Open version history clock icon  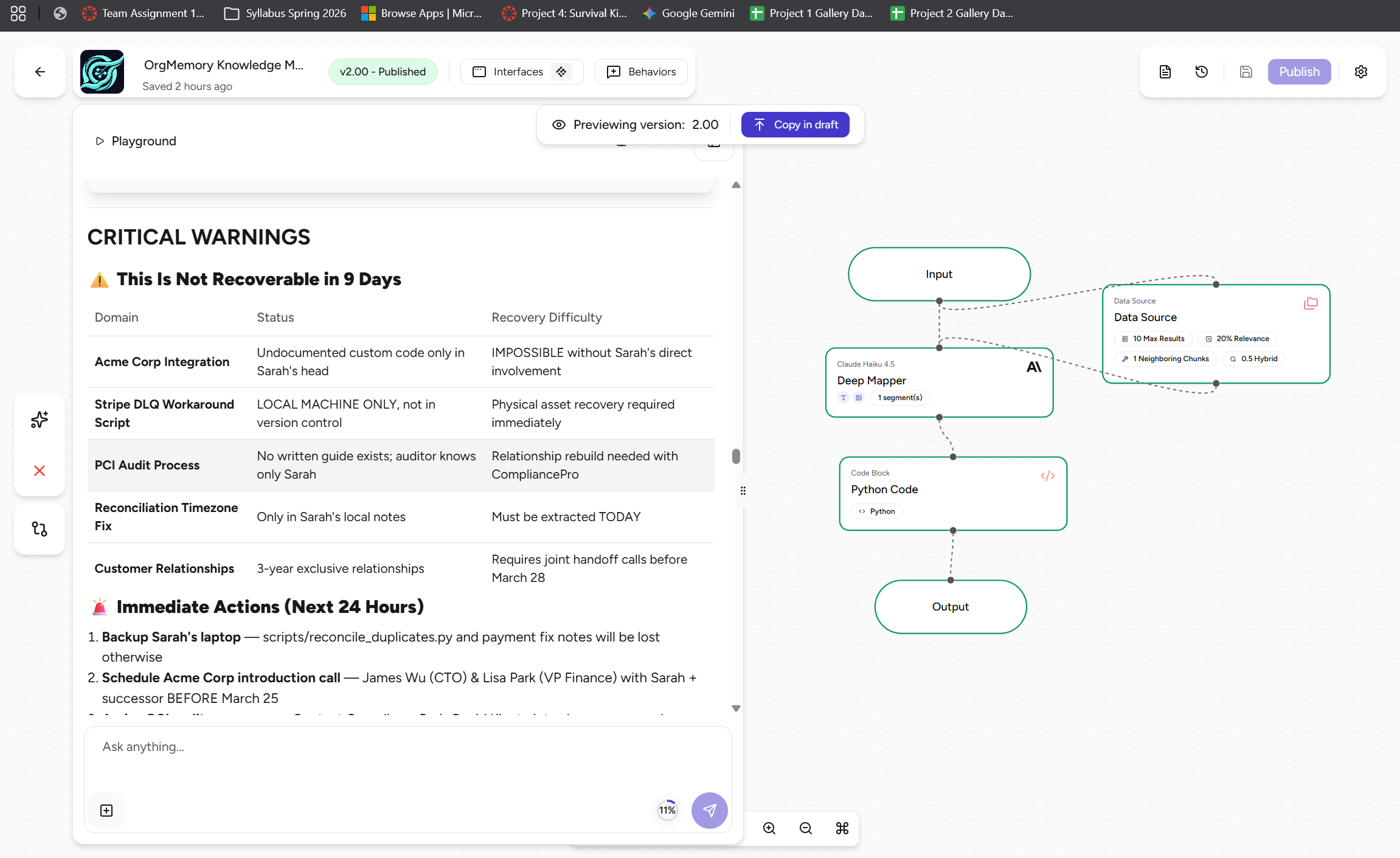1201,72
